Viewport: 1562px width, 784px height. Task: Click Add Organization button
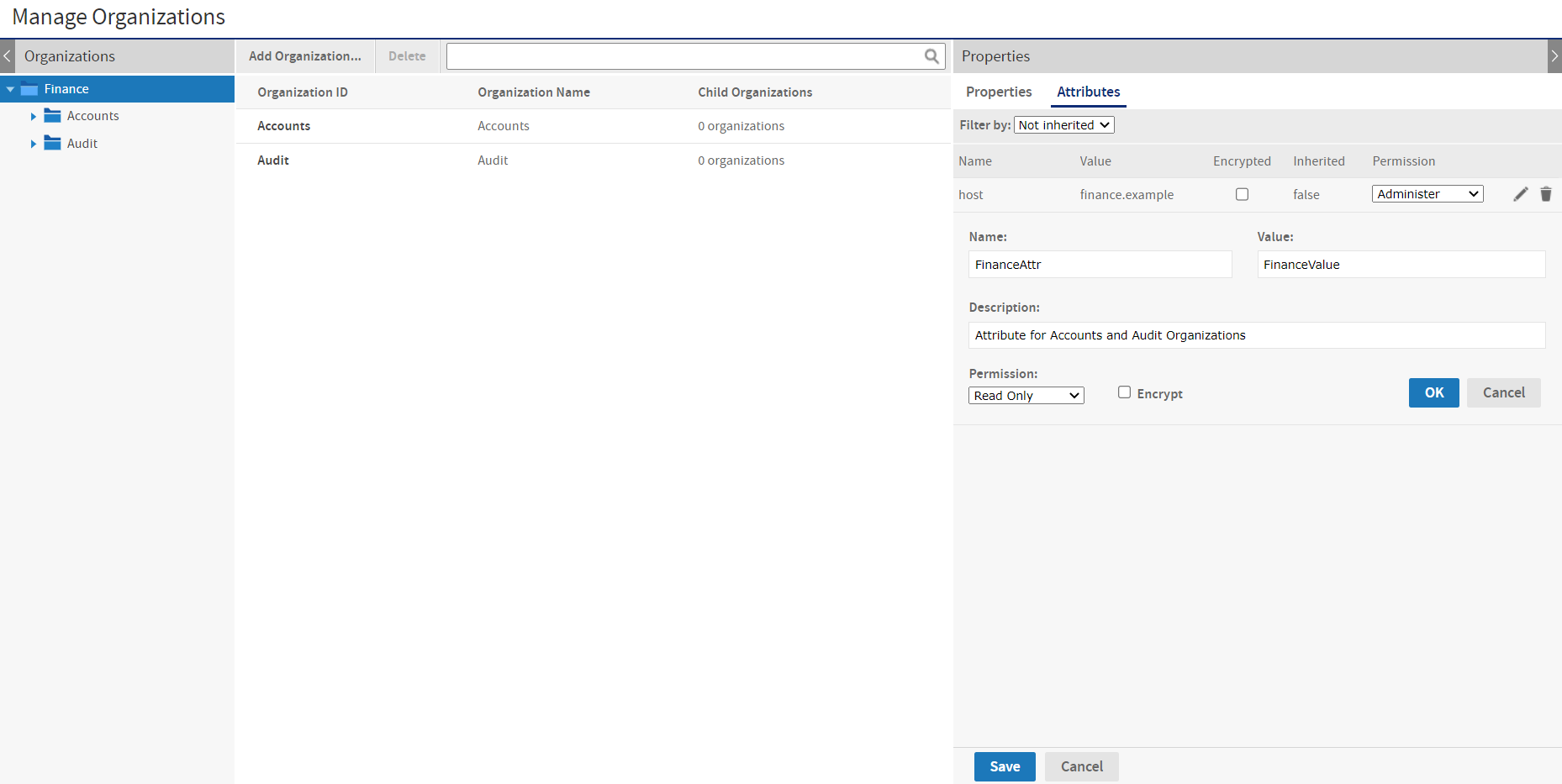[x=305, y=56]
